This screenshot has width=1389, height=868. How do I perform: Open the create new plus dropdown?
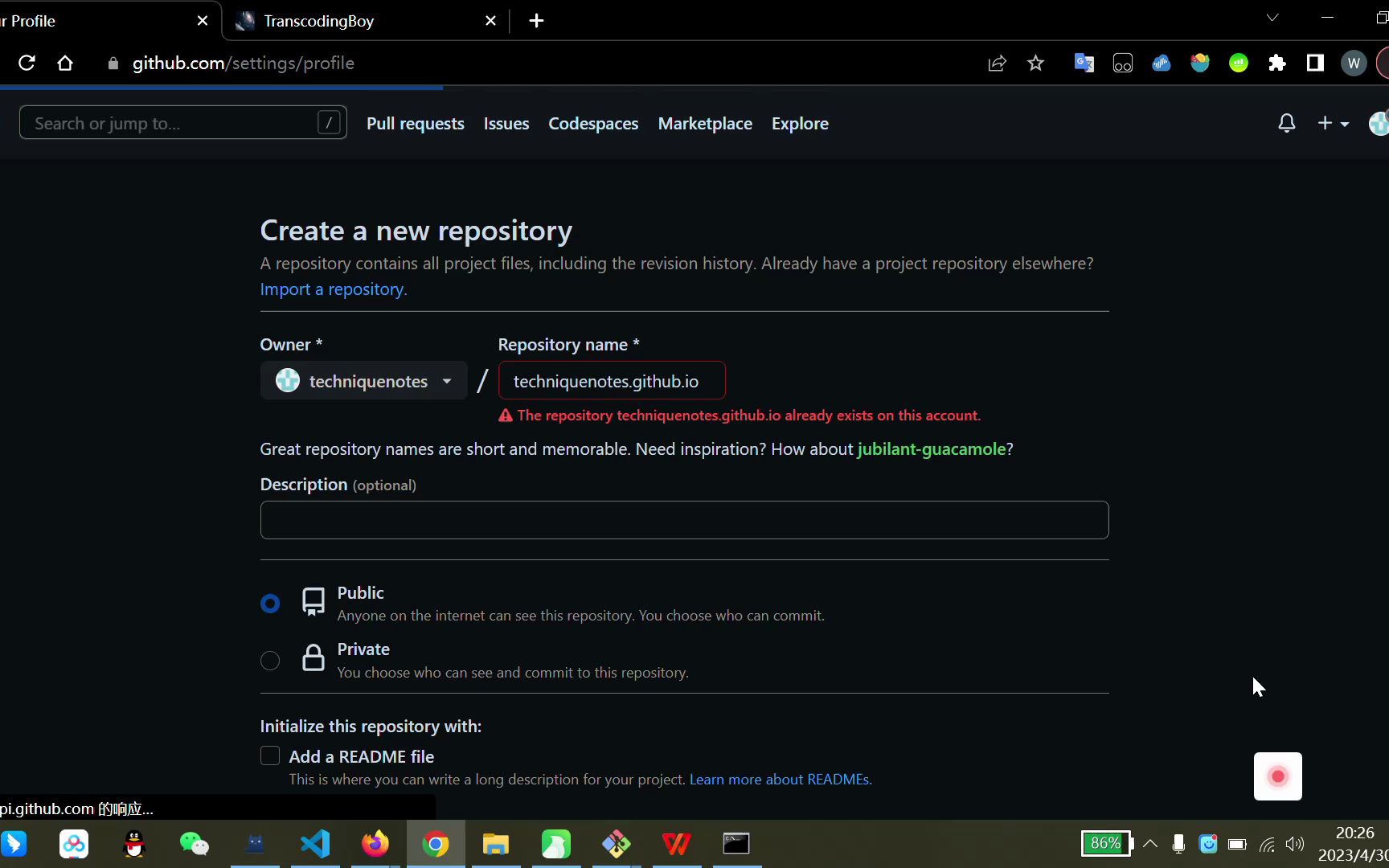[1333, 123]
